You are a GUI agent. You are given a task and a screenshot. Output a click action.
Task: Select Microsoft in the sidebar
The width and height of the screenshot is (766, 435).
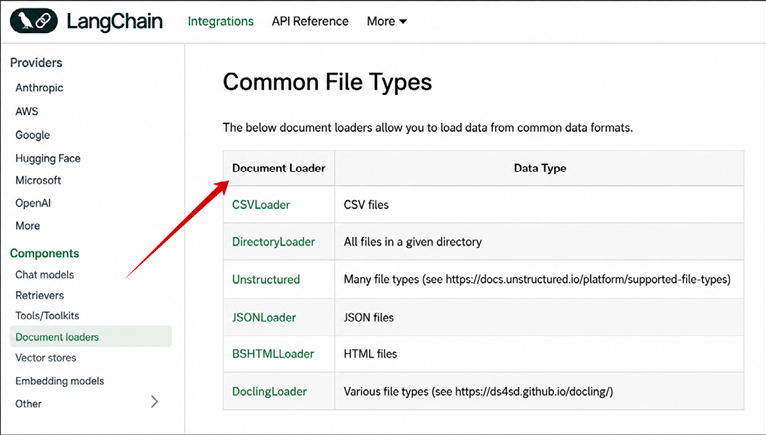38,180
